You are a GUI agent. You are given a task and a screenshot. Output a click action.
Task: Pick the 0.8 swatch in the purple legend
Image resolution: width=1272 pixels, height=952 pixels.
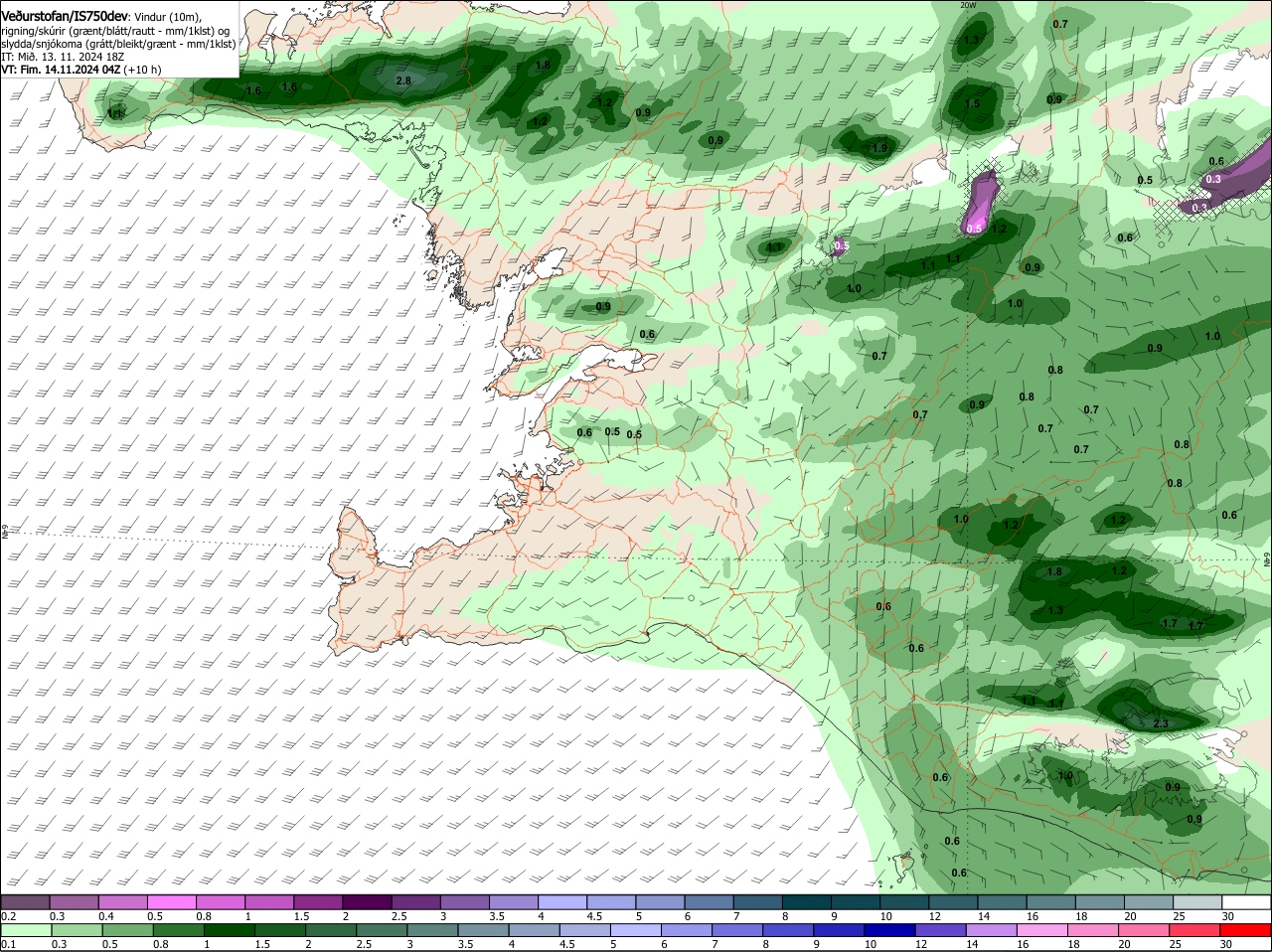coord(221,902)
